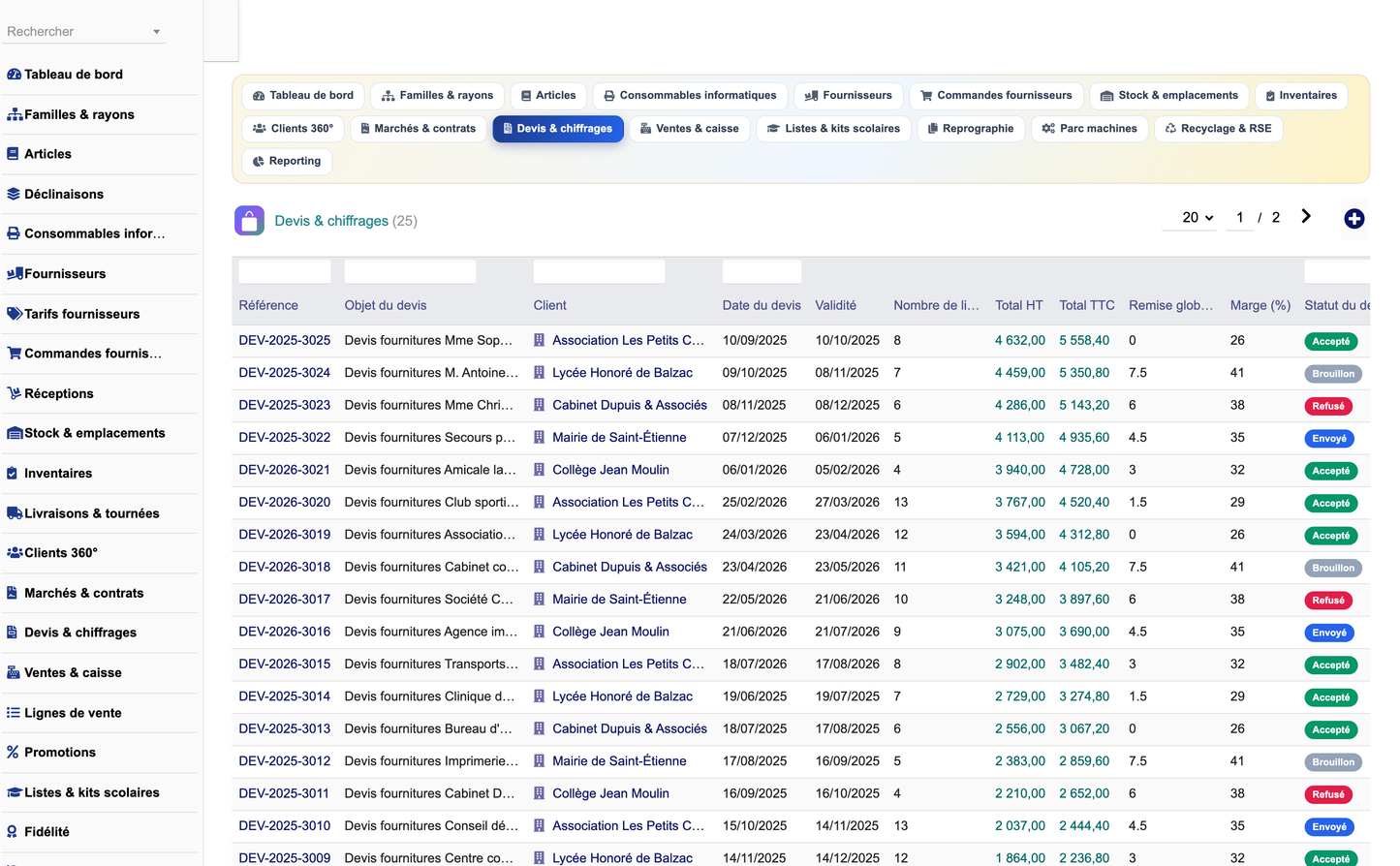The width and height of the screenshot is (1400, 866).
Task: Click the Objet du devis filter field
Action: pos(410,271)
